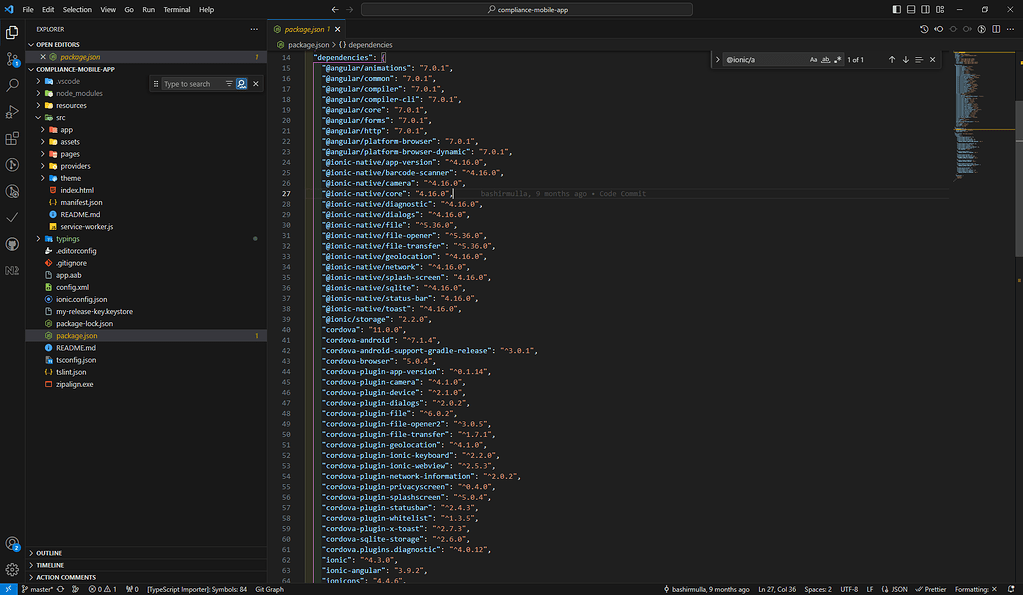Click the master branch in the status bar

(38, 588)
